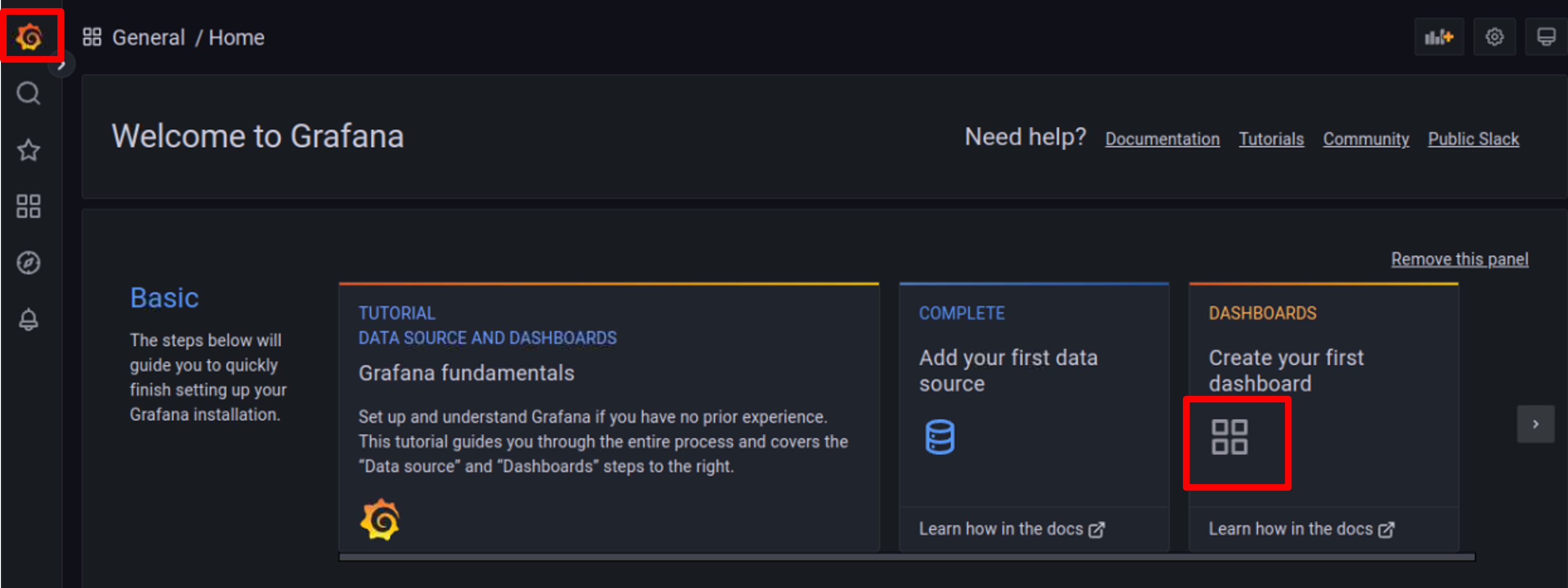The width and height of the screenshot is (1568, 588).
Task: Open Dashboard settings gear icon
Action: click(x=1494, y=37)
